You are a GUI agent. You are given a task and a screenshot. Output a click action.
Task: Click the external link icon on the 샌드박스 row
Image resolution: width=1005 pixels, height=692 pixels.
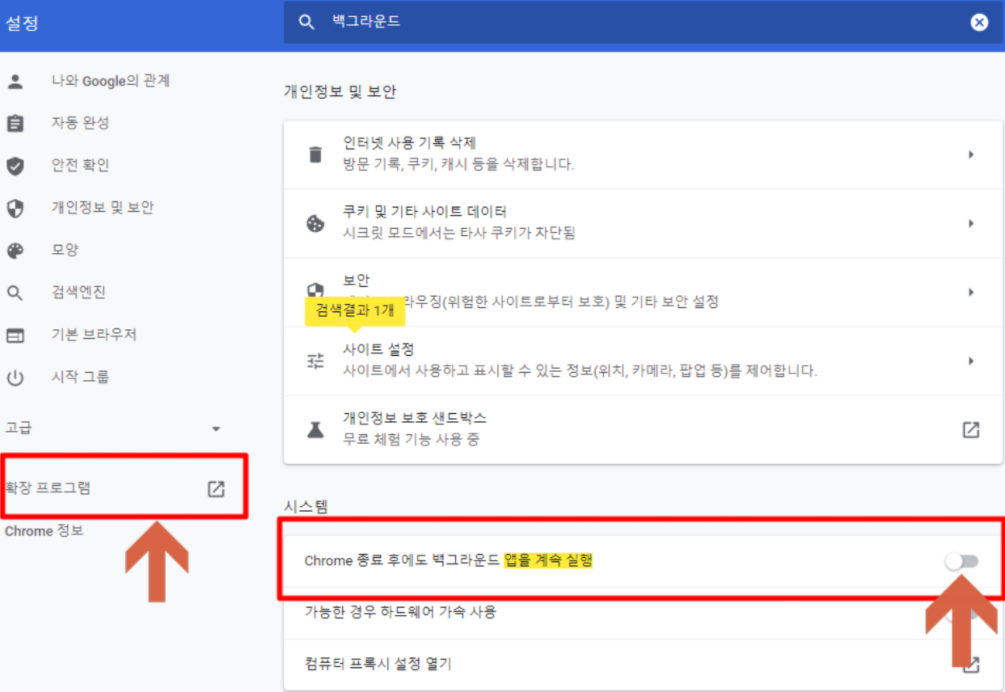click(971, 430)
